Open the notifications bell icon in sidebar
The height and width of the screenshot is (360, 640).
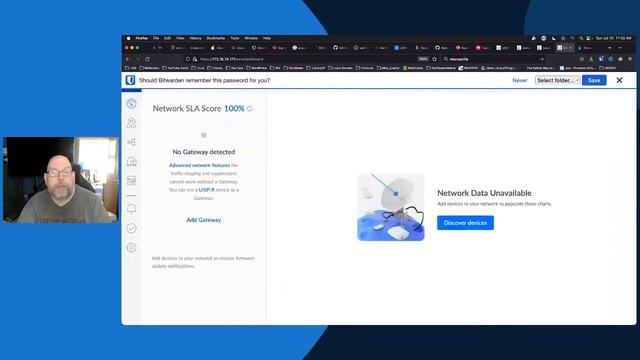pyautogui.click(x=131, y=209)
